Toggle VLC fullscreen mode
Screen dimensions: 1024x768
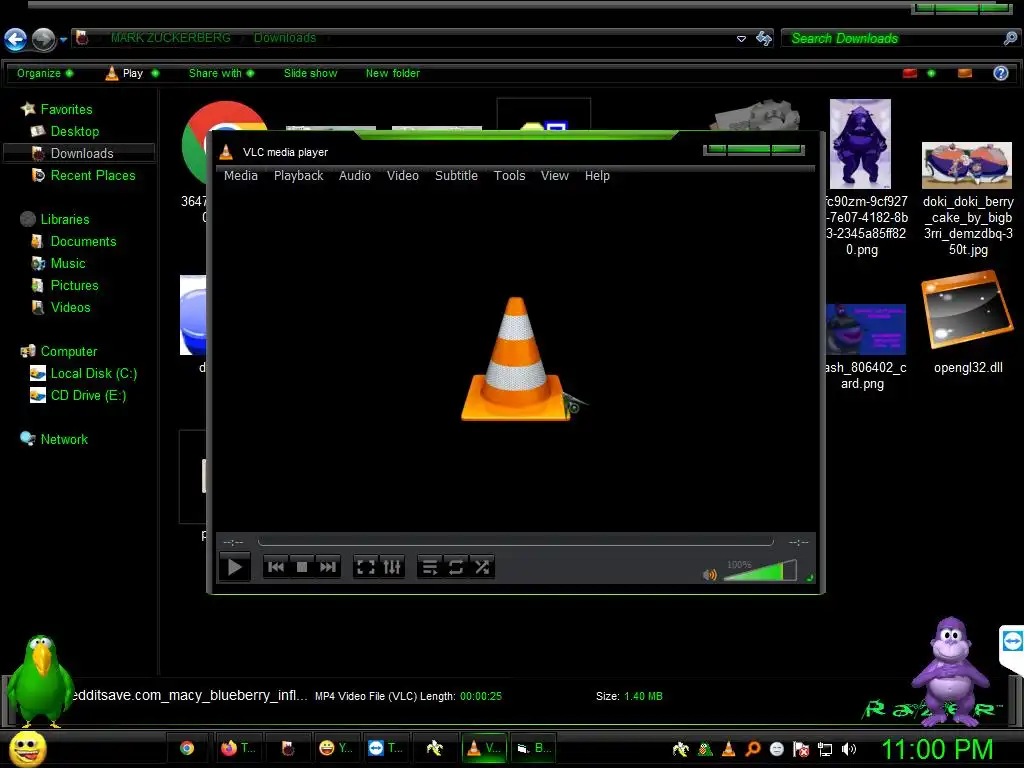(x=366, y=567)
